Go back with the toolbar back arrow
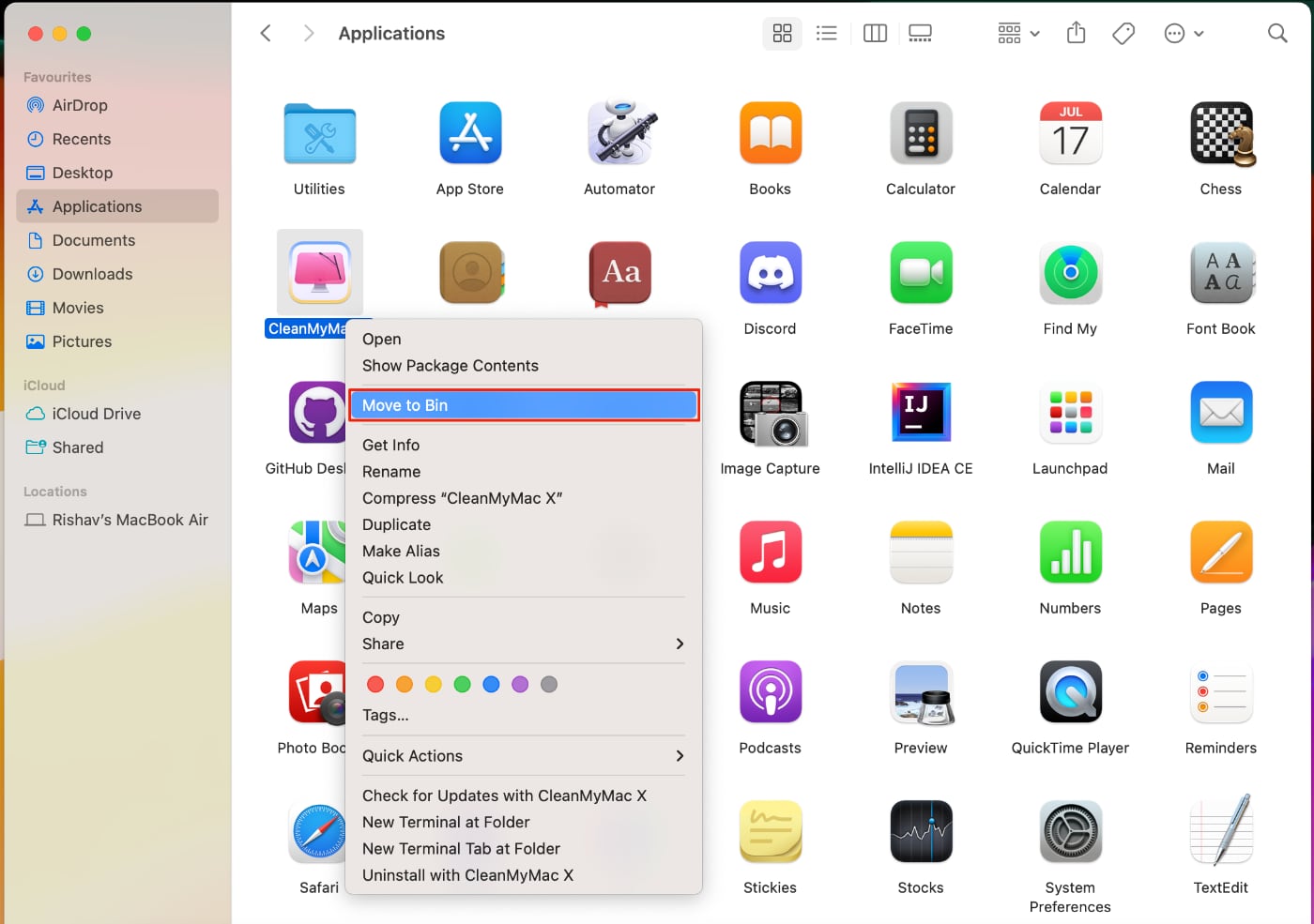Image resolution: width=1314 pixels, height=924 pixels. pyautogui.click(x=266, y=34)
